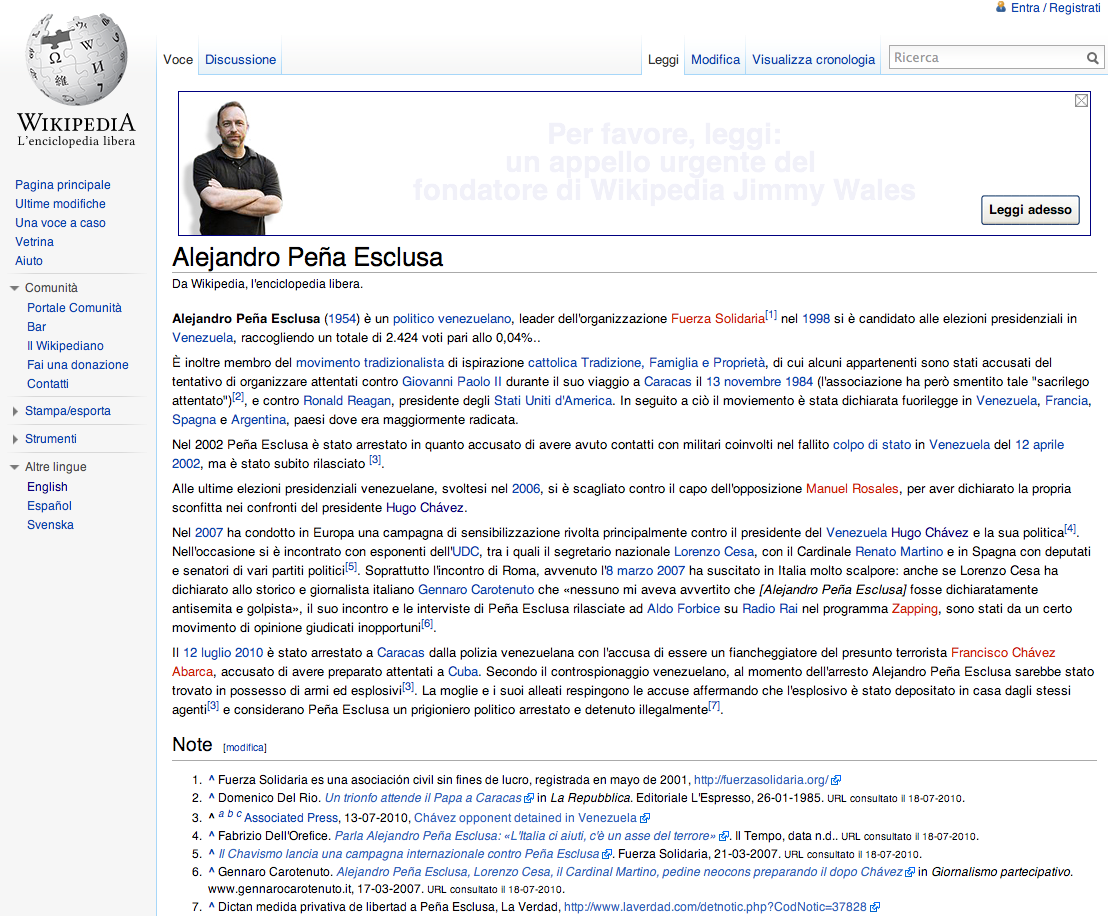Expand the Stampa/esporta sidebar section
The image size is (1108, 916).
pos(68,411)
